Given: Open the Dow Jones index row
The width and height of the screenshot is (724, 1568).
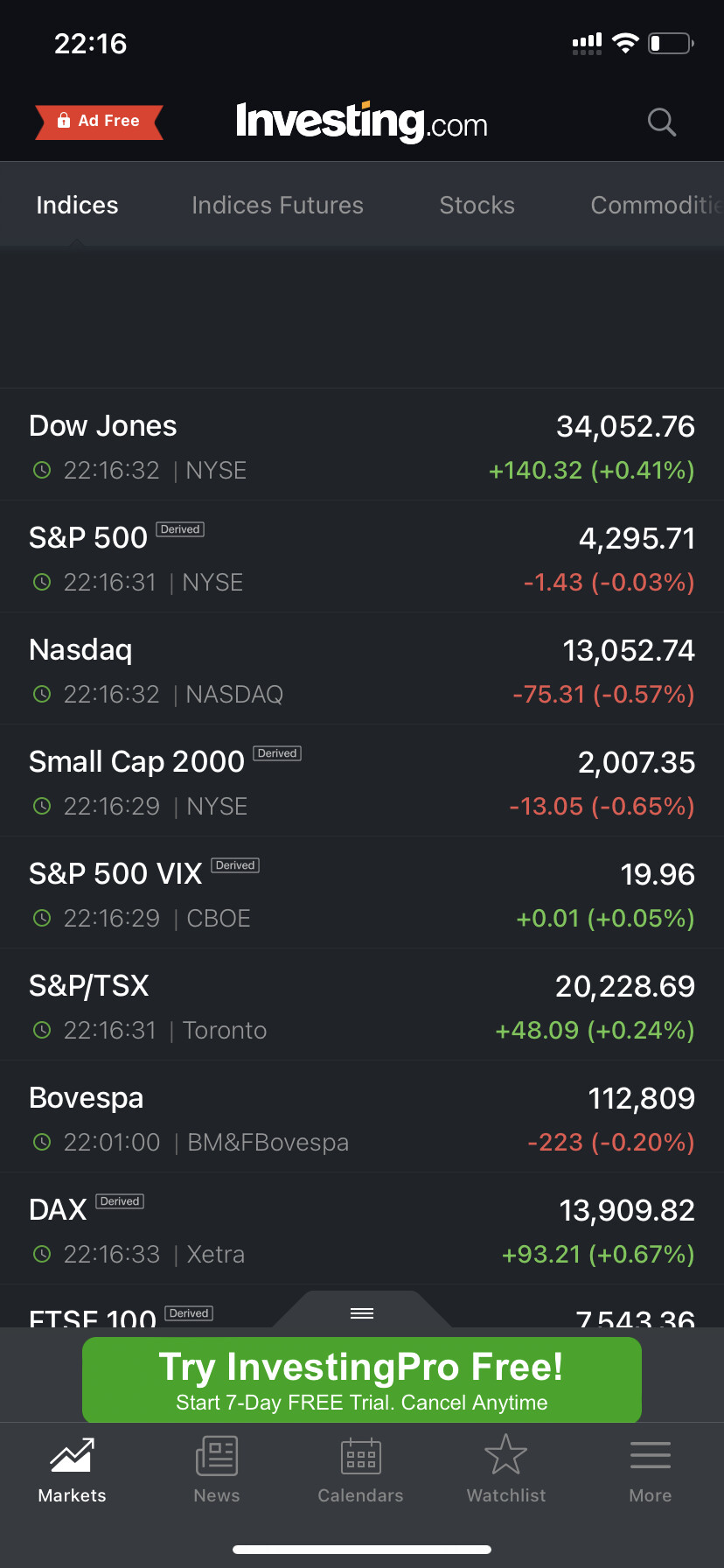Looking at the screenshot, I should tap(362, 445).
